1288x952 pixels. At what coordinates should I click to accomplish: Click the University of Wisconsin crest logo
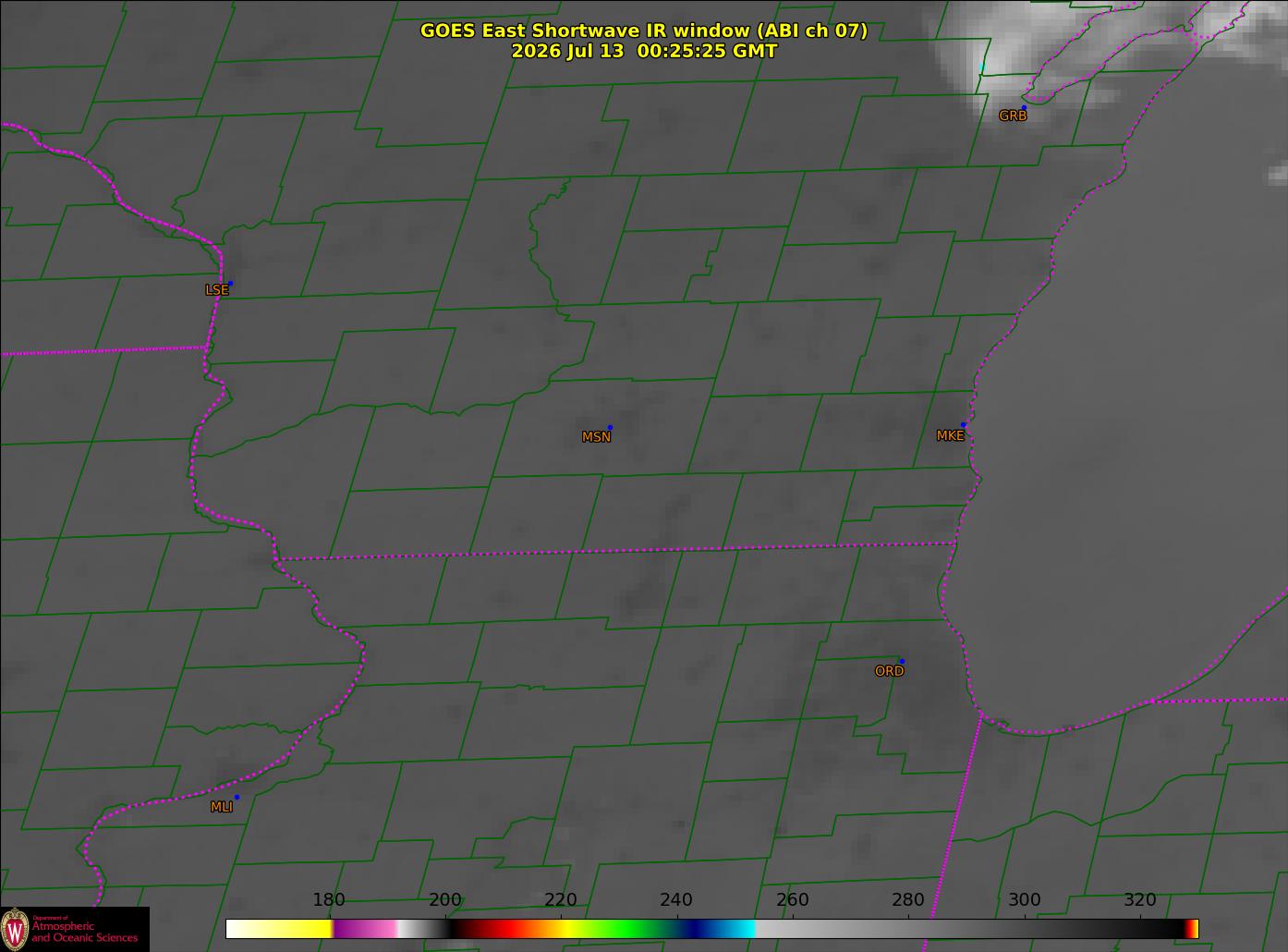point(15,929)
